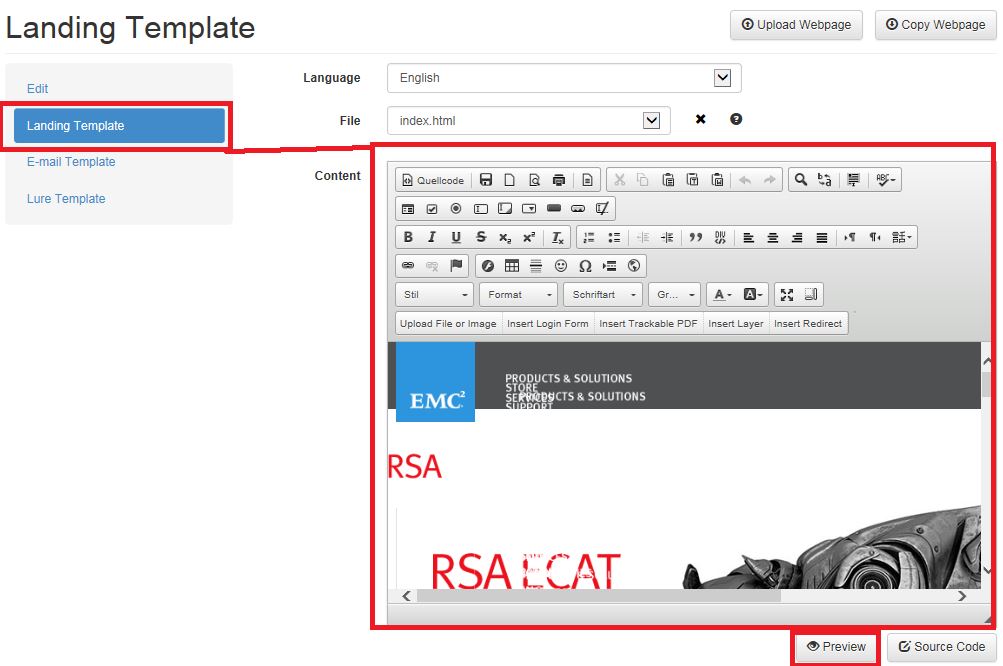The height and width of the screenshot is (666, 1003).
Task: Click the Copy Webpage button
Action: tap(936, 25)
